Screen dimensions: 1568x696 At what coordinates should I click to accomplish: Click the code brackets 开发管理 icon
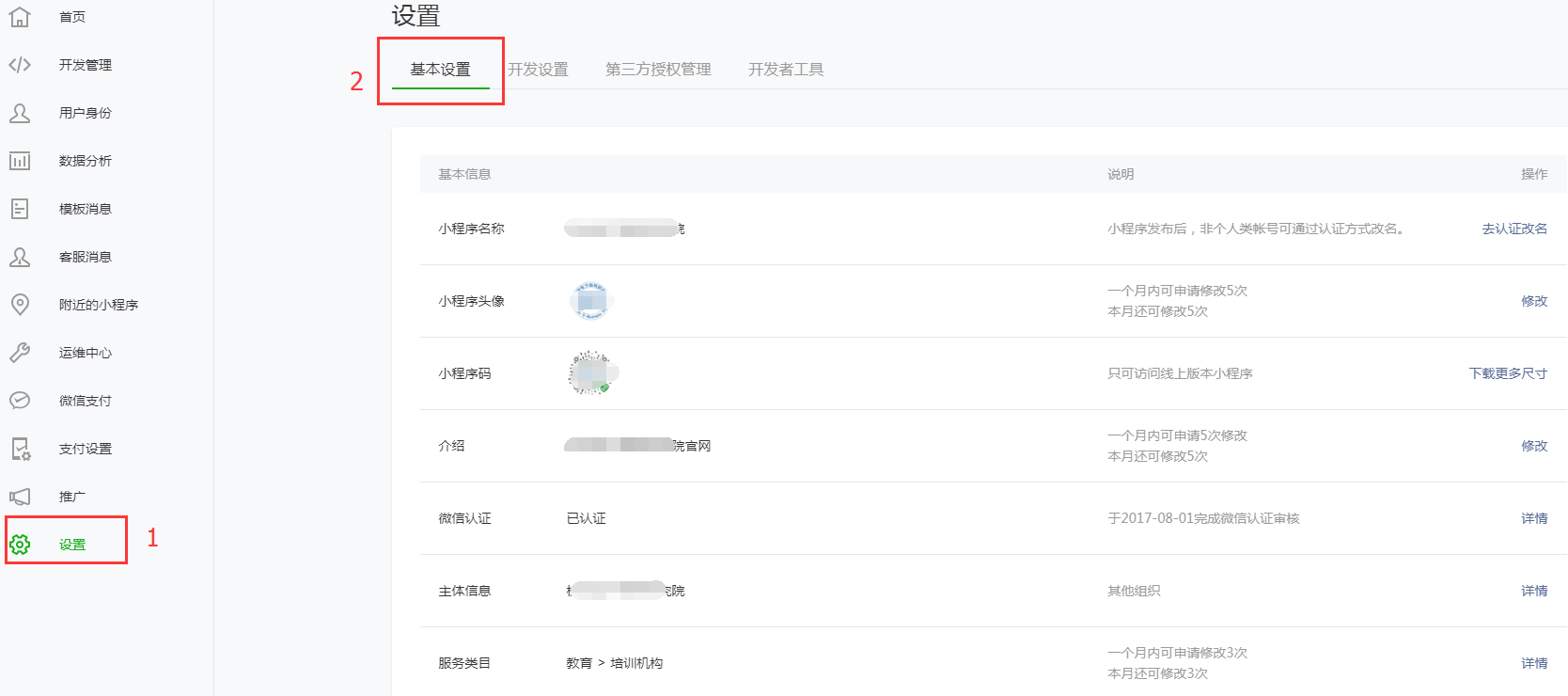click(20, 65)
